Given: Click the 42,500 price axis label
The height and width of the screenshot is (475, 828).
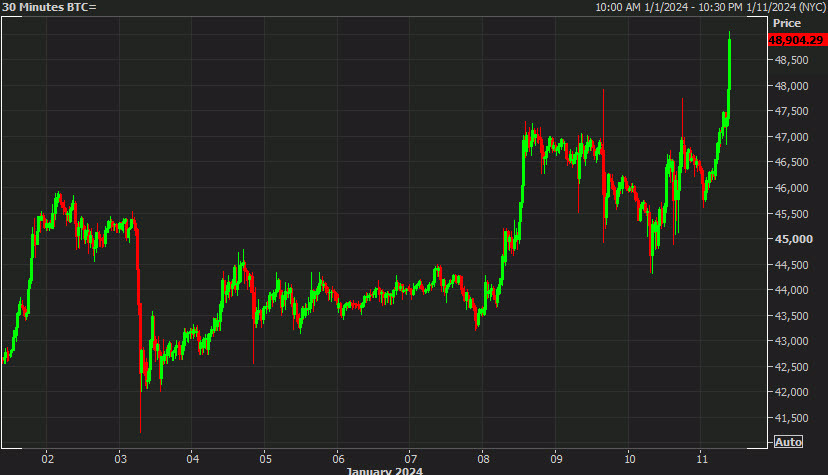Looking at the screenshot, I should 791,367.
